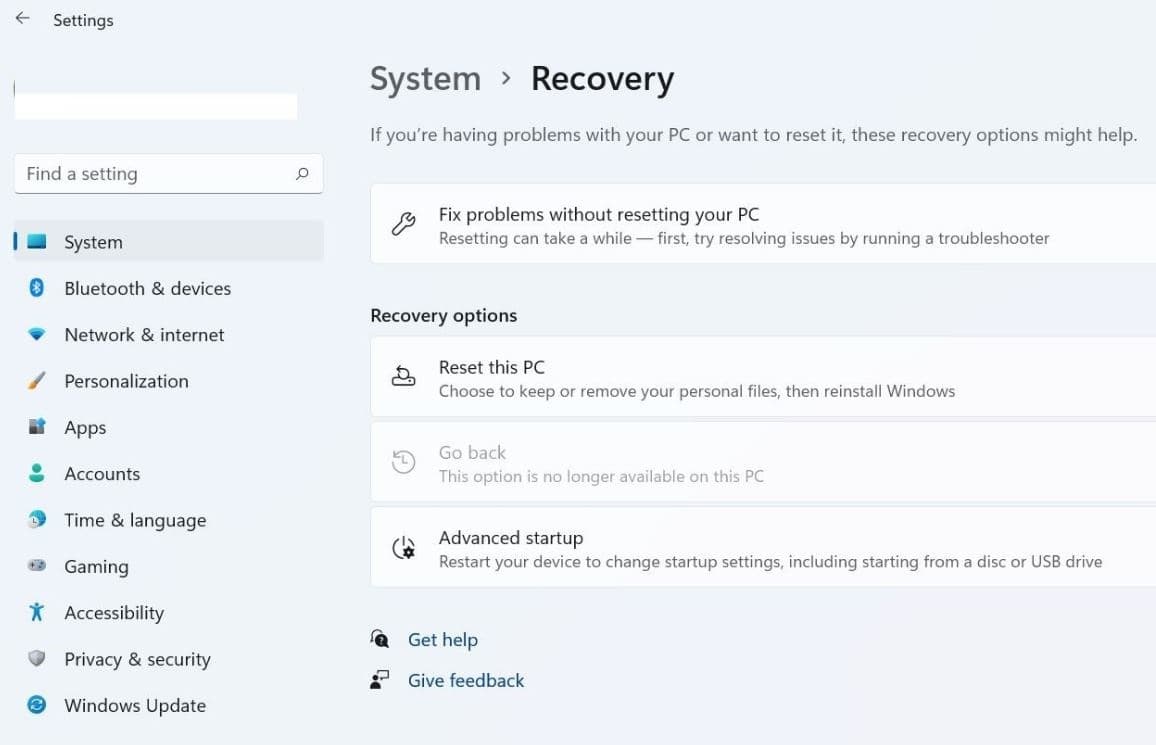Click the back arrow in Settings header

click(x=22, y=19)
